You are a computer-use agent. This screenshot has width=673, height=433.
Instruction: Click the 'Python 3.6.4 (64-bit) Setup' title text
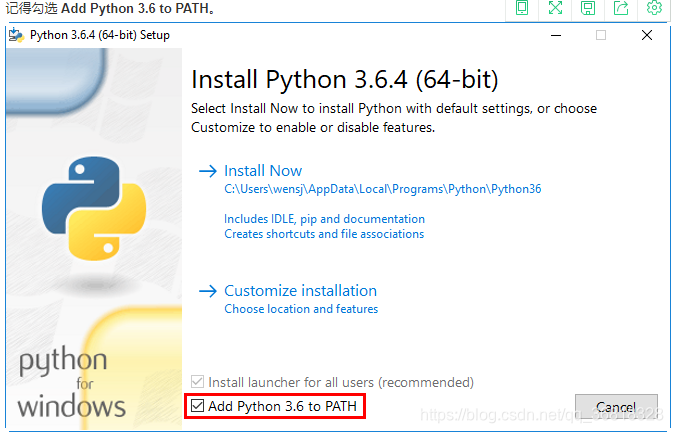click(x=100, y=35)
